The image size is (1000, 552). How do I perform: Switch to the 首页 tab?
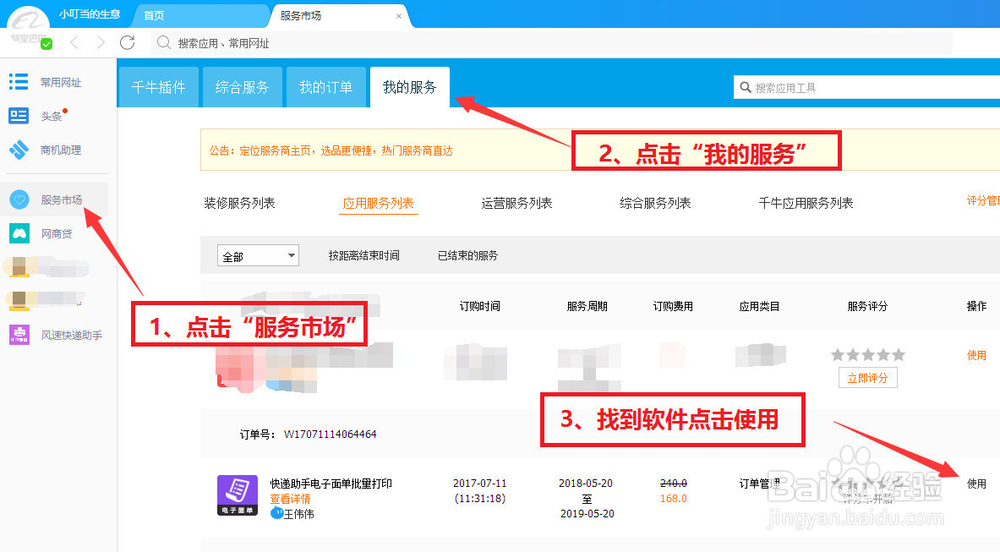154,15
